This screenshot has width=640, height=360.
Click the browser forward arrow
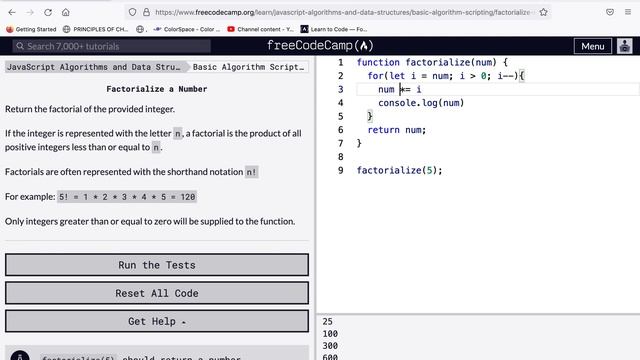30,12
